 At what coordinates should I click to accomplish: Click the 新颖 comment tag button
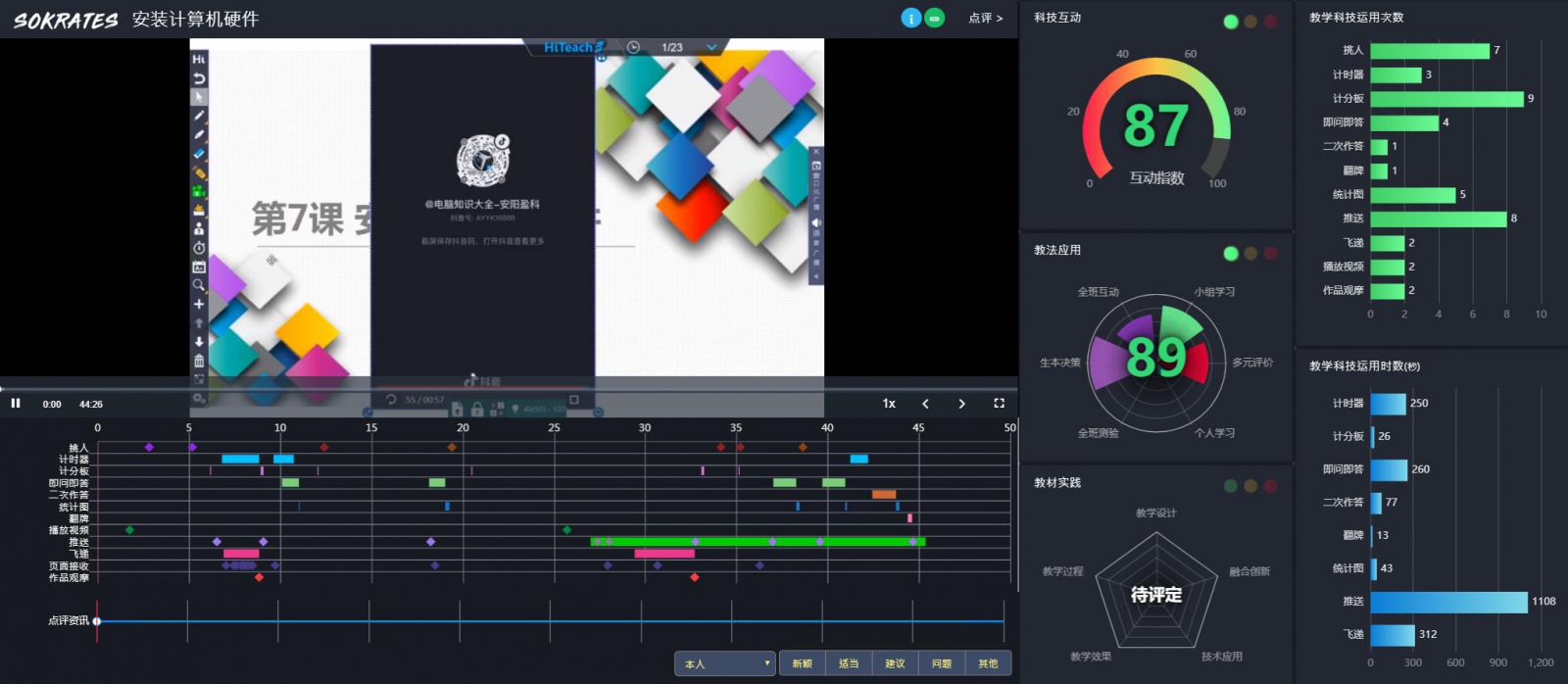[802, 663]
